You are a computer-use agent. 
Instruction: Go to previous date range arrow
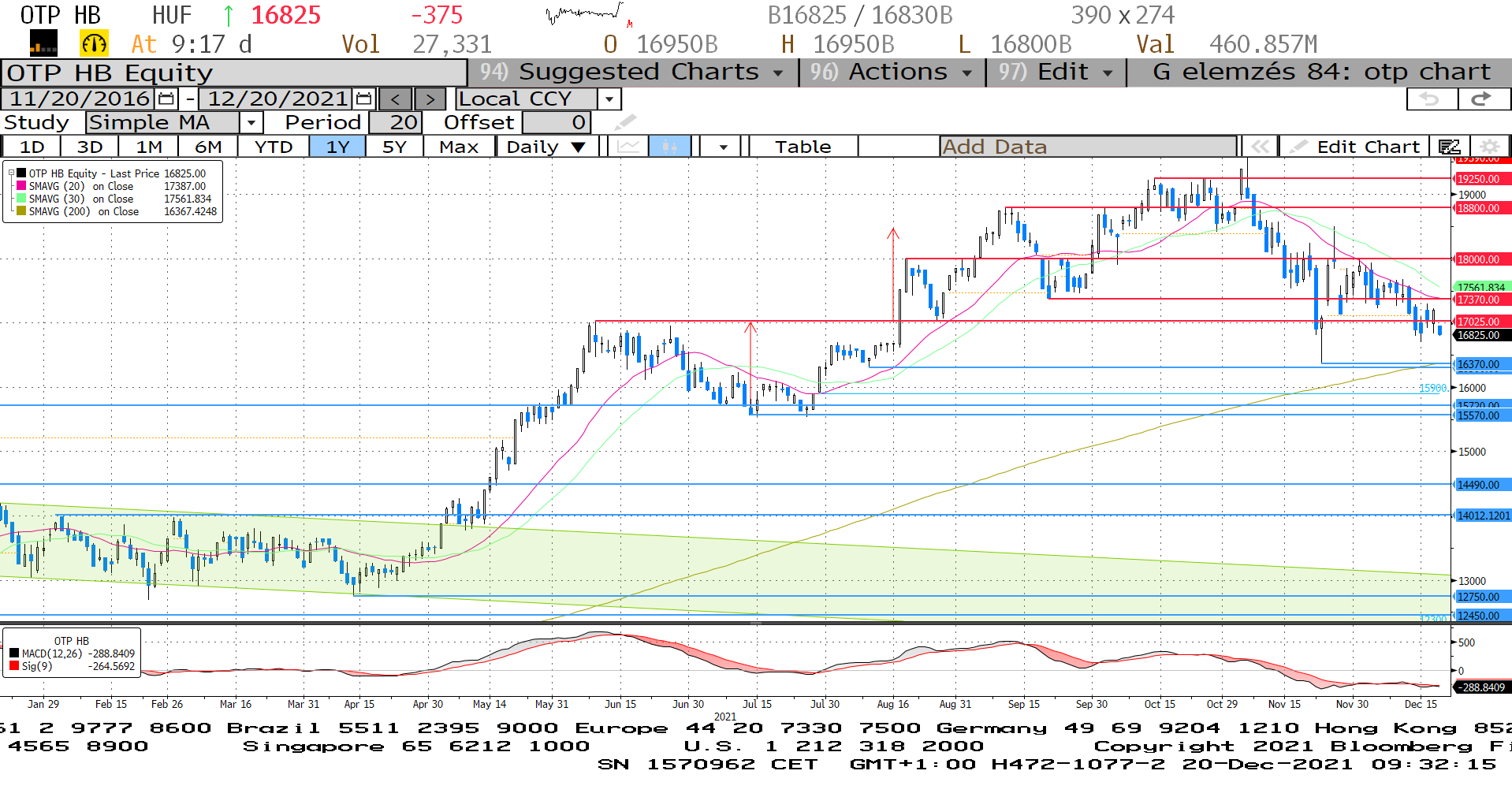396,99
